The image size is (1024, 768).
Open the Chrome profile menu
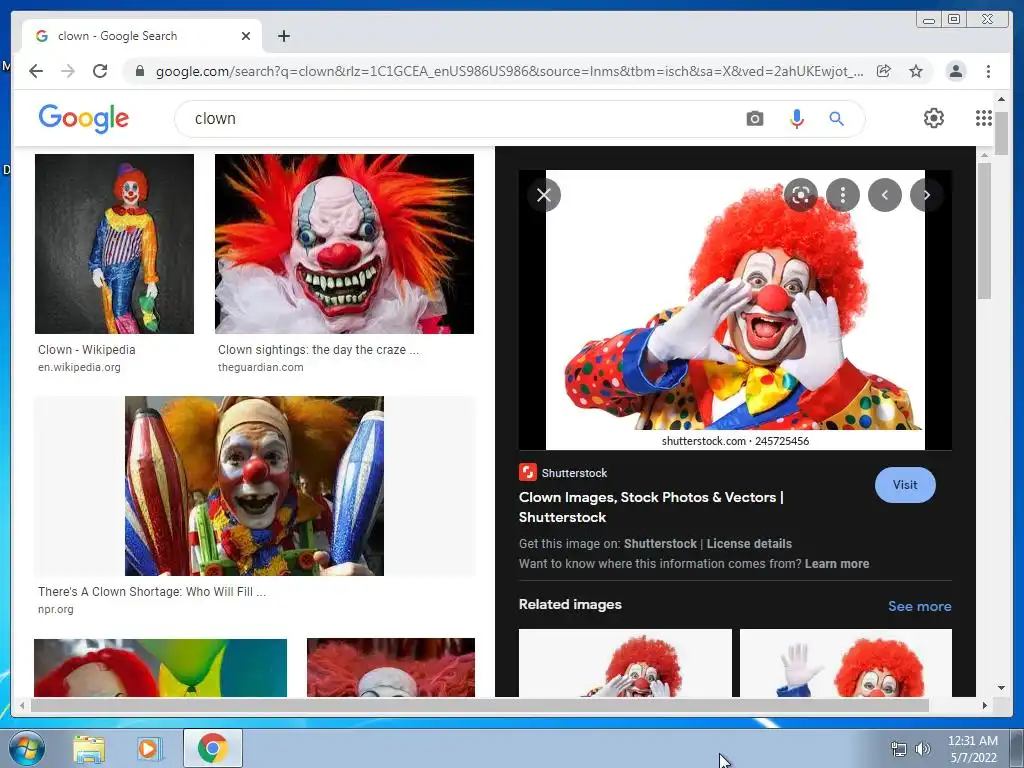955,71
